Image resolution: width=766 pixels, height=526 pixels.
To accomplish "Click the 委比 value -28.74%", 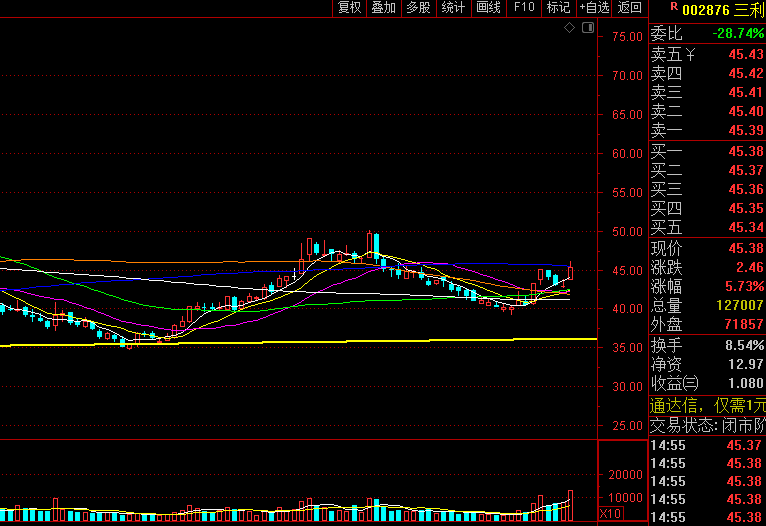I will pos(738,33).
